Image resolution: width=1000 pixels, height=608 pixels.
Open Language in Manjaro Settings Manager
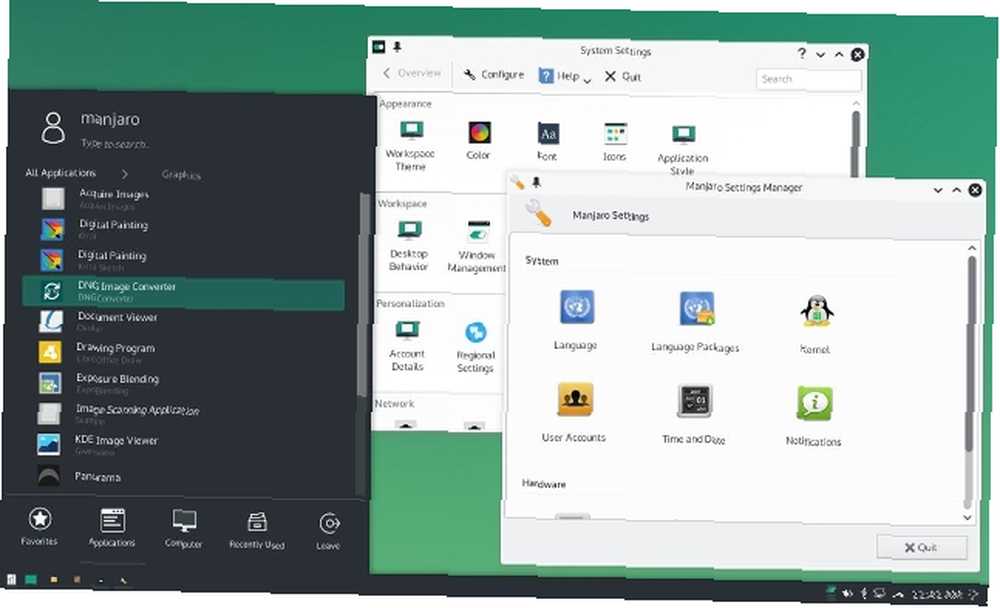[x=576, y=320]
